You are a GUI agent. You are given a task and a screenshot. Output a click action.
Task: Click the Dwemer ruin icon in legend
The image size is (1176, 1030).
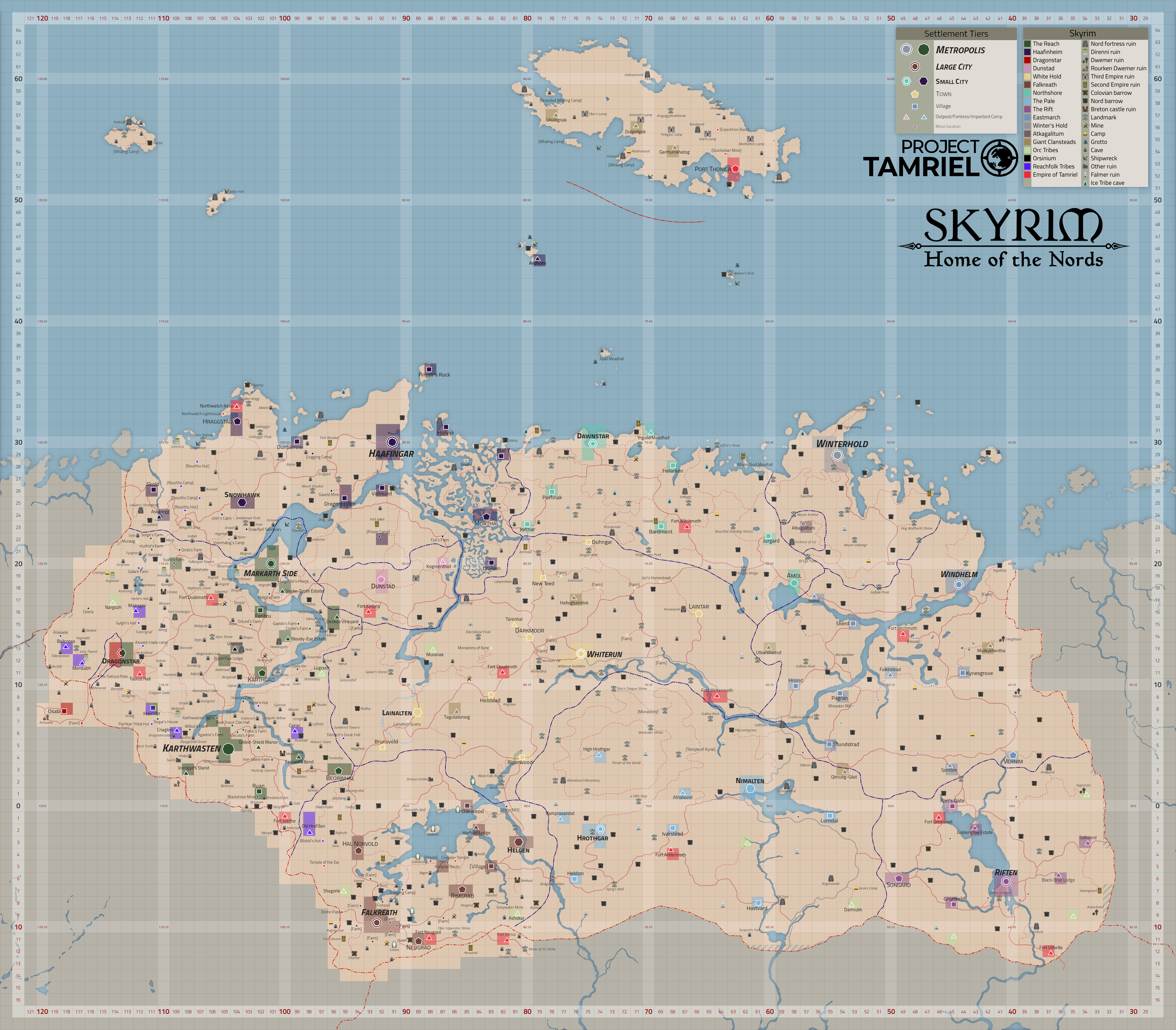pos(1085,60)
